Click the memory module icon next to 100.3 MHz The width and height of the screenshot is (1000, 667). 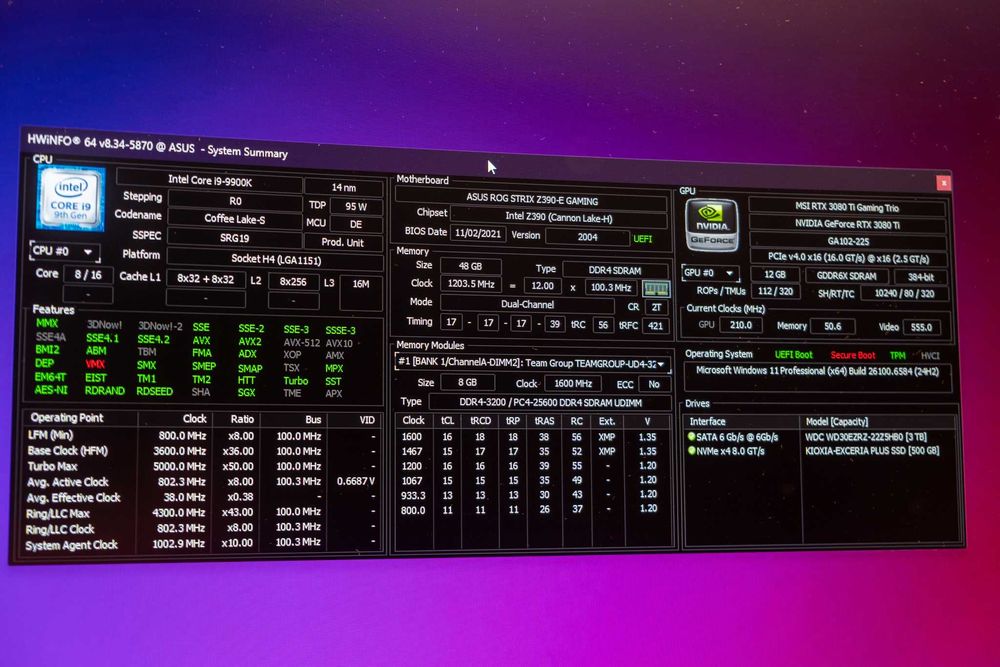pos(656,288)
